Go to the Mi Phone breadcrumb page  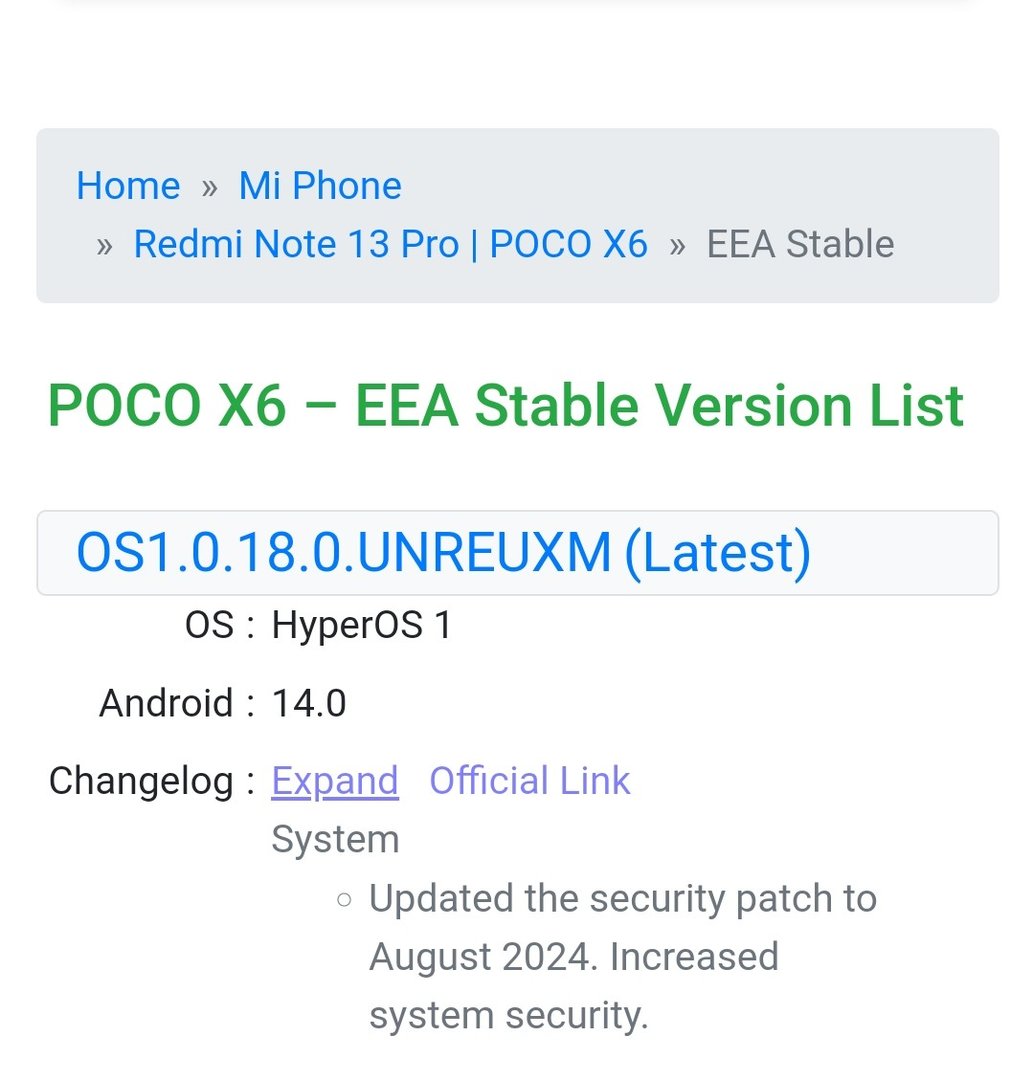click(x=320, y=186)
